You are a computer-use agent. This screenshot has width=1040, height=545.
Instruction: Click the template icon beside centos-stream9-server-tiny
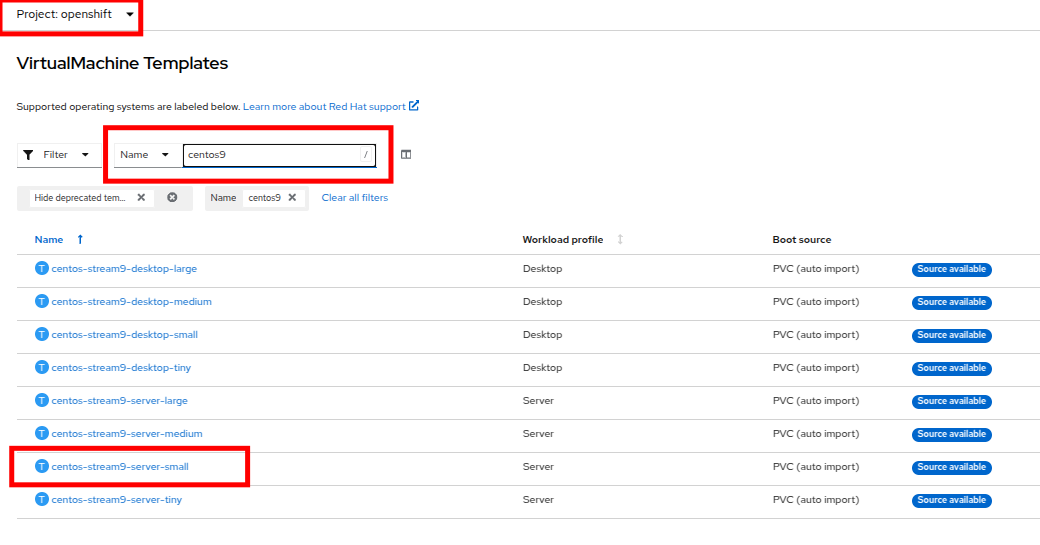(42, 500)
